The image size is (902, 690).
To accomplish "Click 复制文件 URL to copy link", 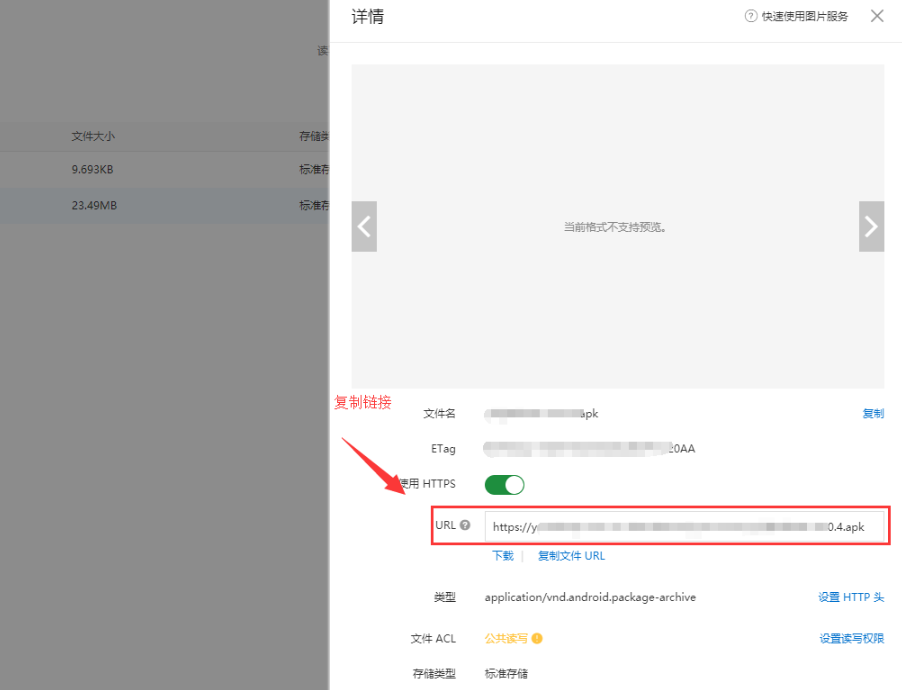I will click(x=571, y=556).
